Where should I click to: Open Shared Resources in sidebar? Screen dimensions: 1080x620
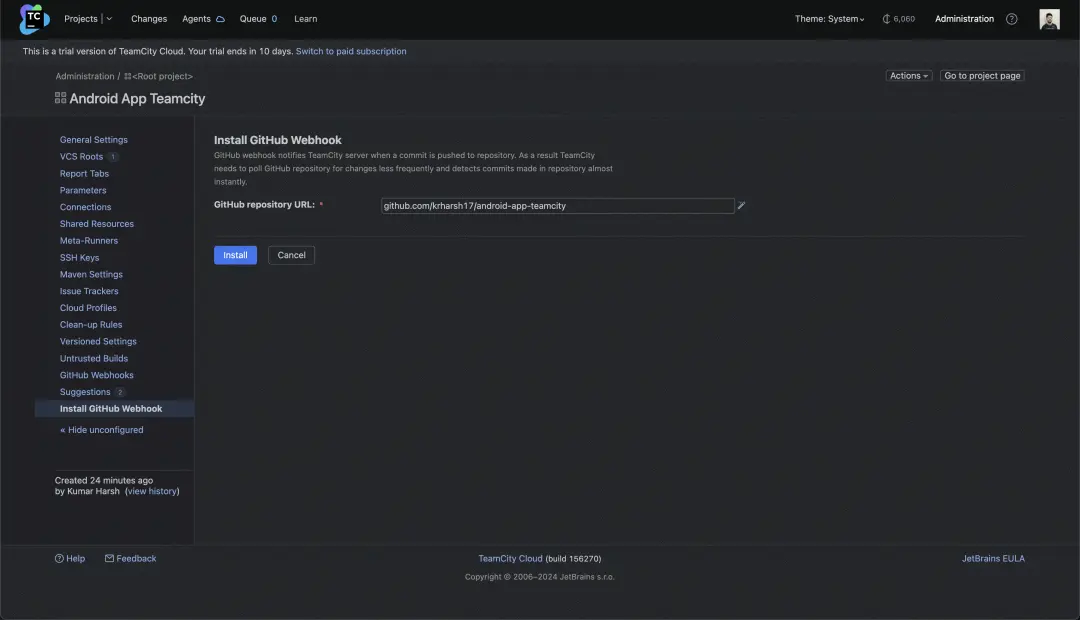click(96, 224)
